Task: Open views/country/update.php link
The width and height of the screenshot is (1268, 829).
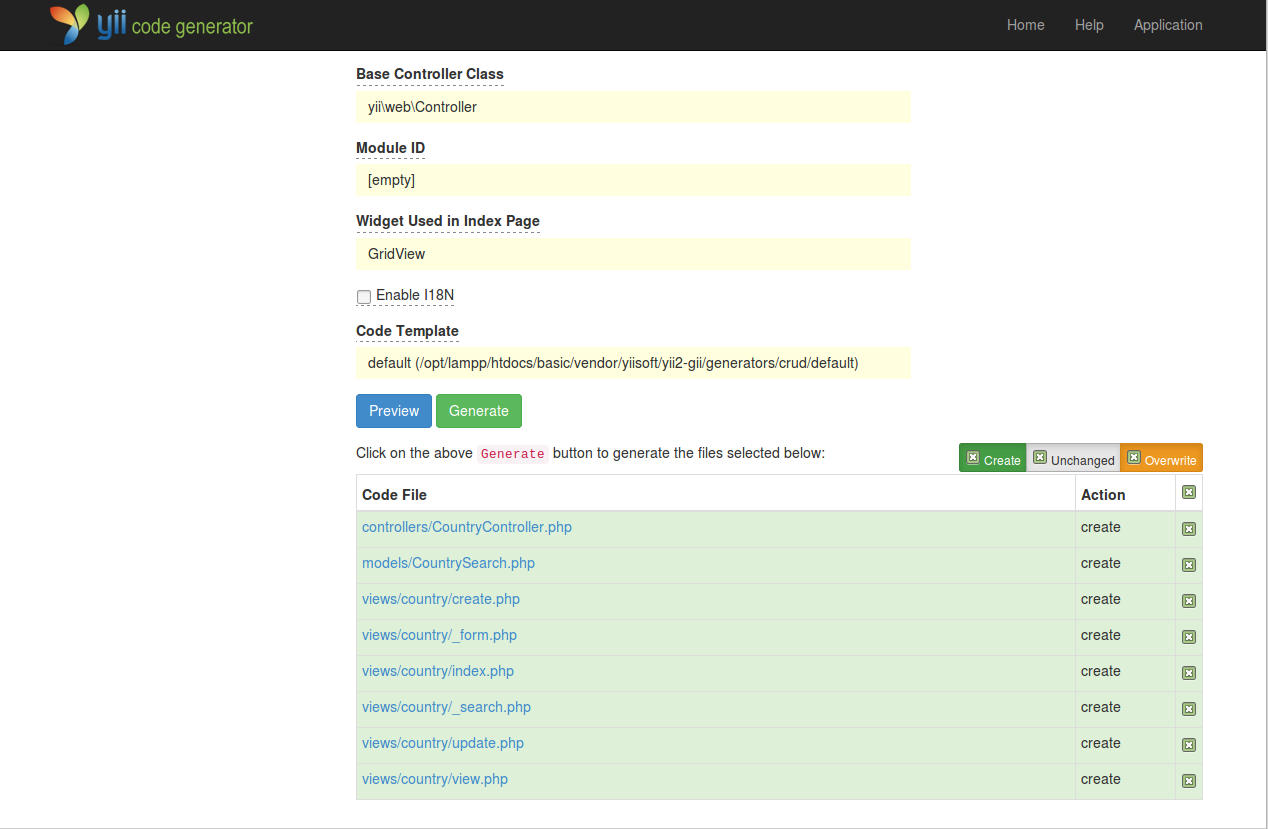Action: [443, 743]
